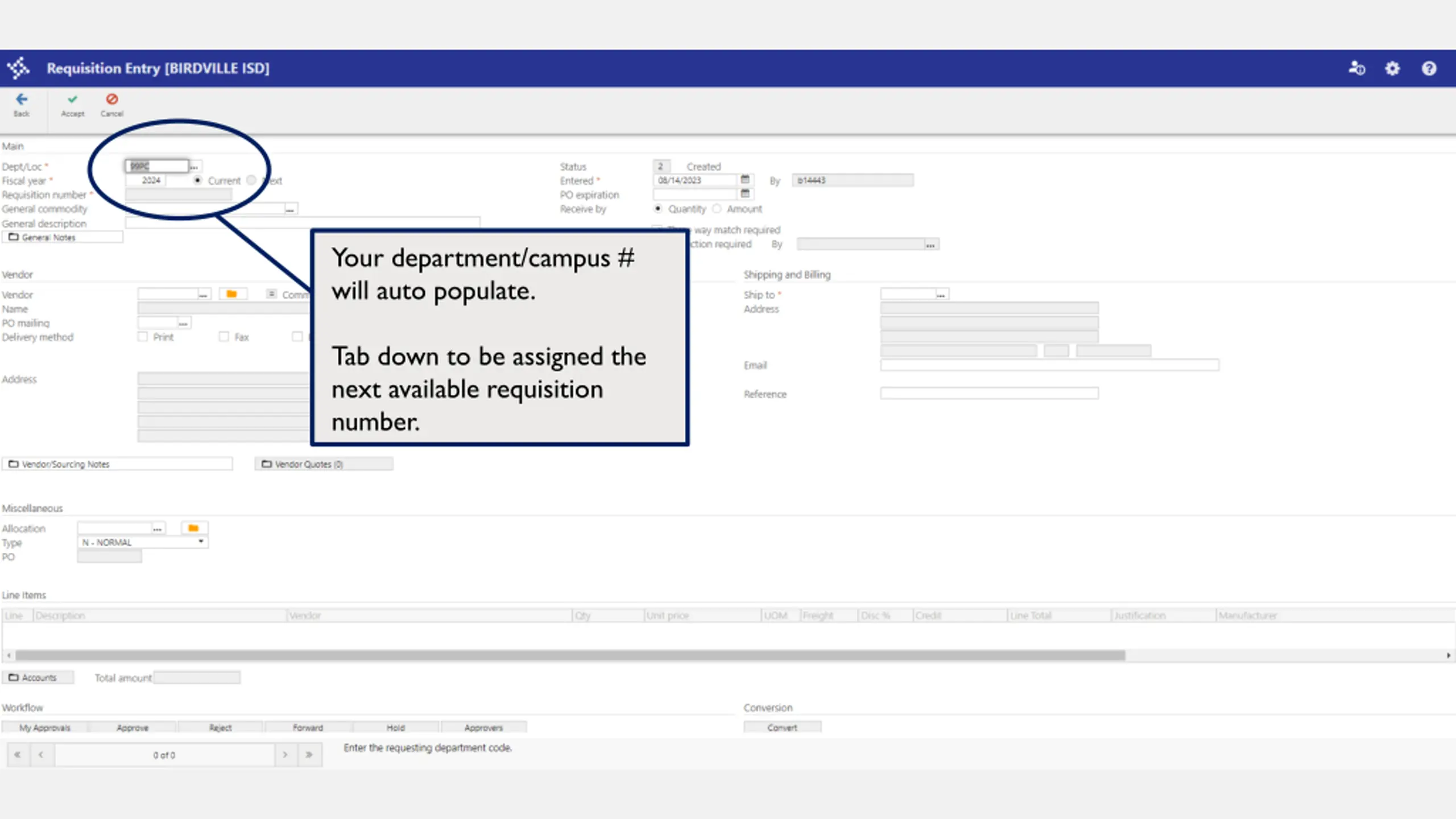Image resolution: width=1456 pixels, height=819 pixels.
Task: Open General Notes
Action: (x=63, y=237)
